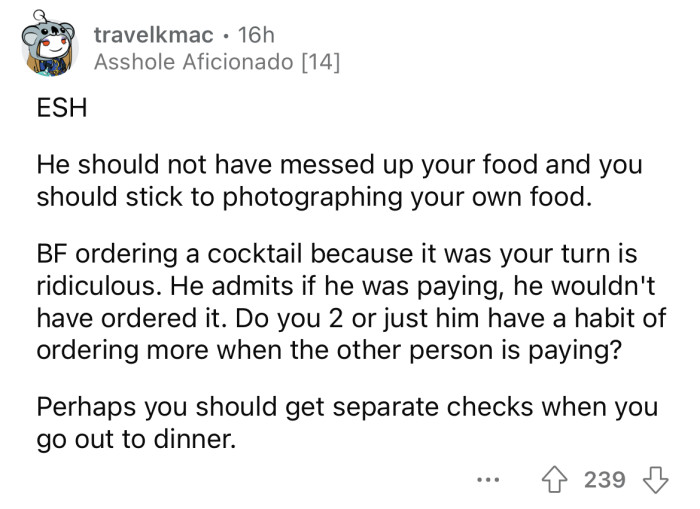Image resolution: width=700 pixels, height=509 pixels.
Task: Open the three-dot more options menu
Action: 487,480
